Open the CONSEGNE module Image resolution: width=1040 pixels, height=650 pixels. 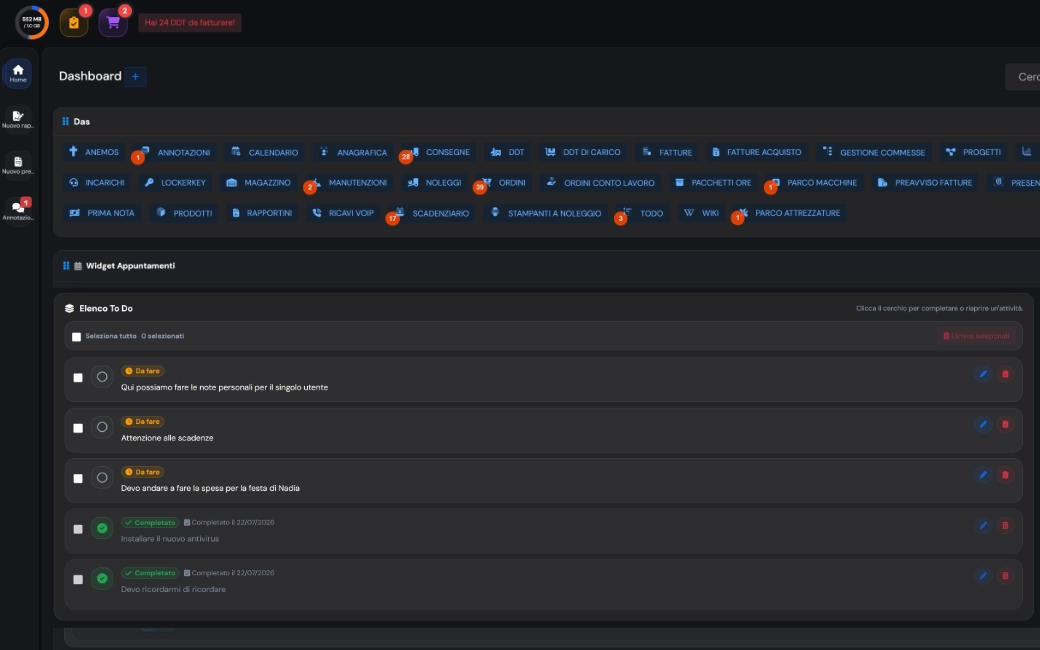pos(439,152)
